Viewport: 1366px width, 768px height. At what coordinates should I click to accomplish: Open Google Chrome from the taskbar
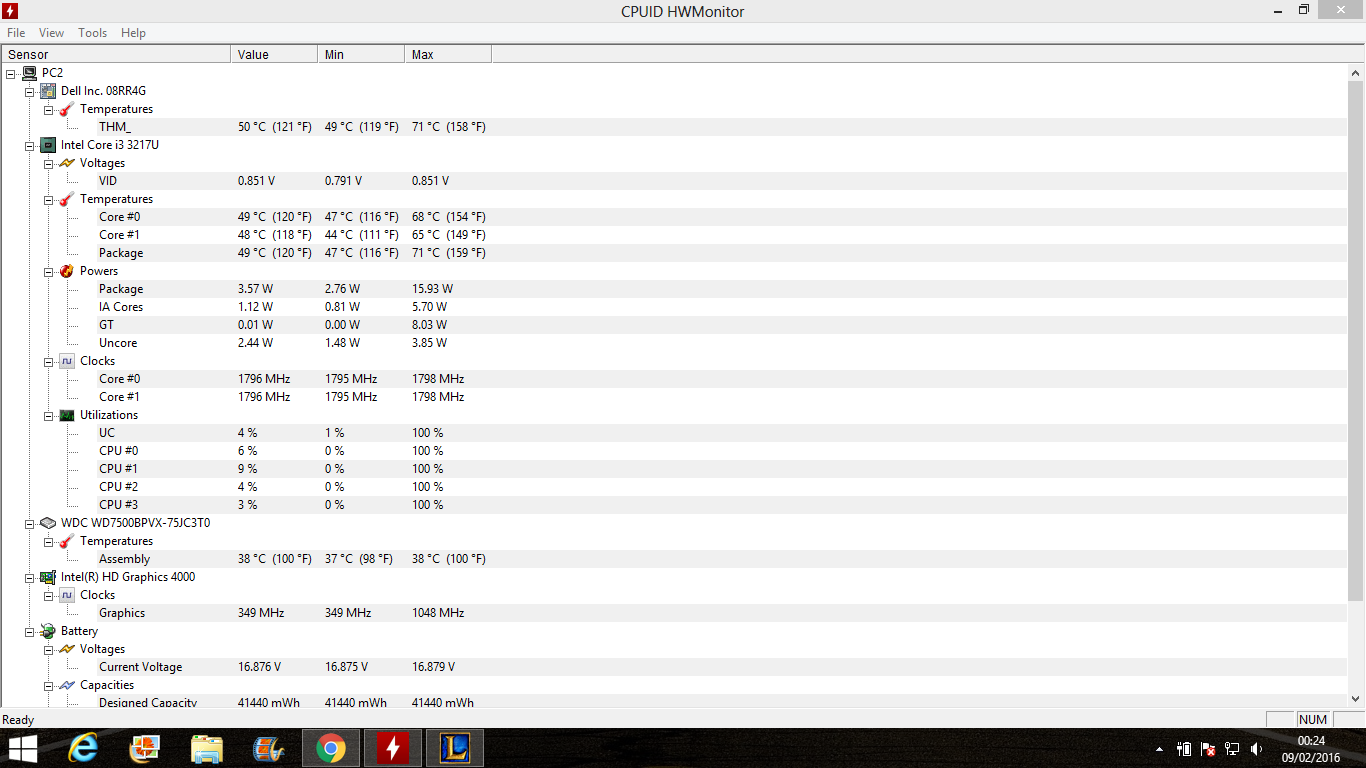331,748
